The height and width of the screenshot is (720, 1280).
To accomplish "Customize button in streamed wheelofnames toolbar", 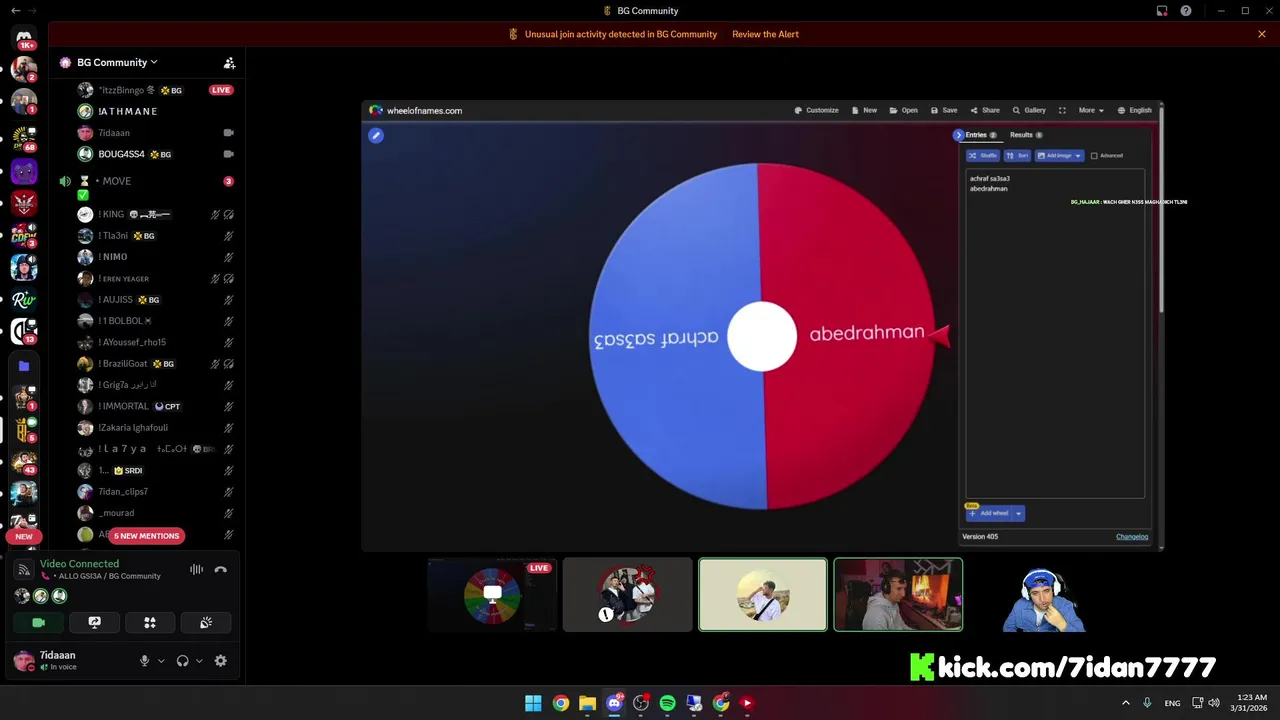I will 816,110.
